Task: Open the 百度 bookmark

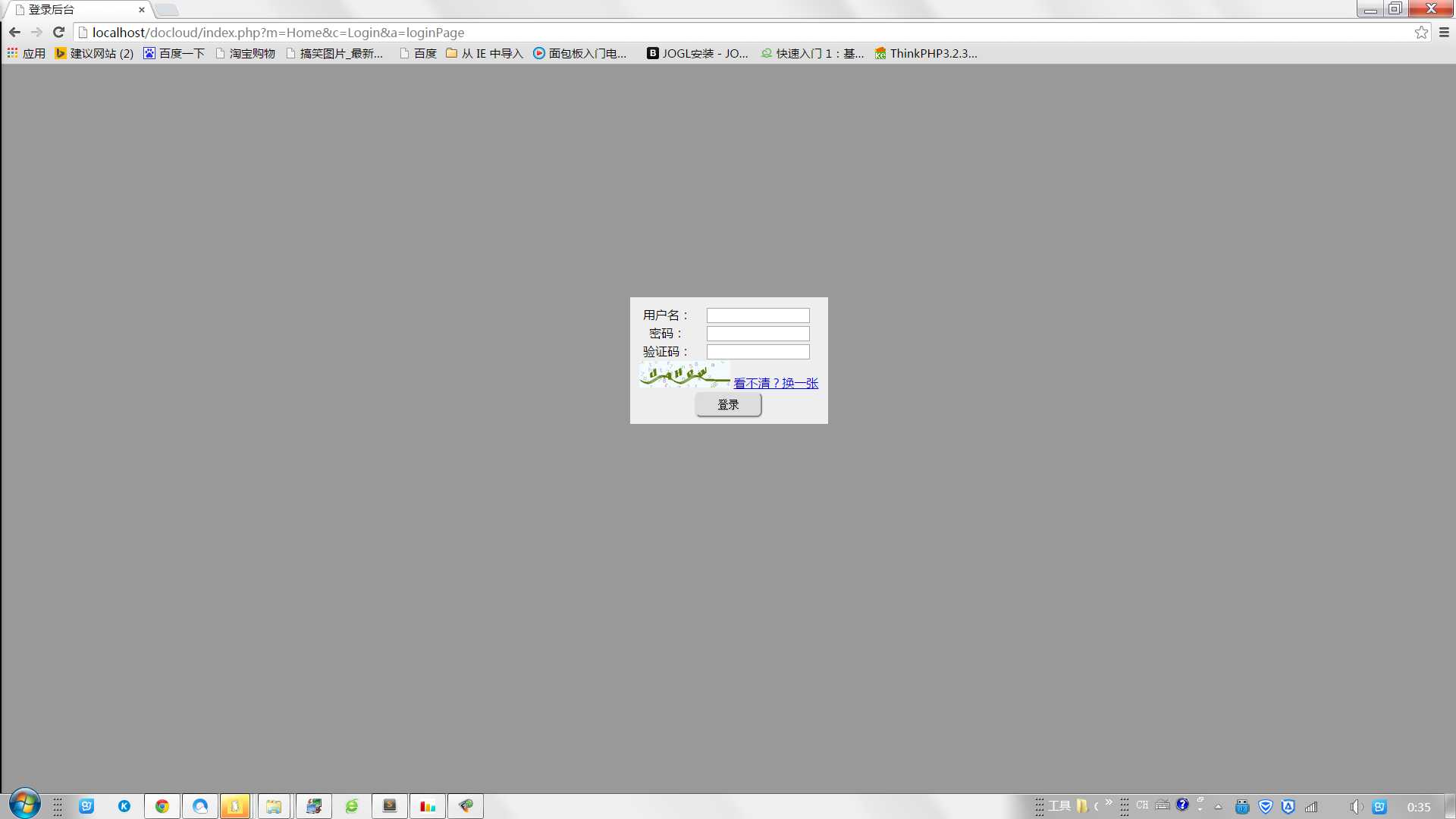Action: (418, 53)
